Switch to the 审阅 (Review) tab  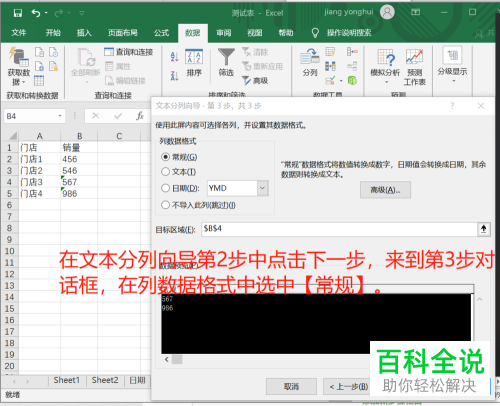(224, 33)
